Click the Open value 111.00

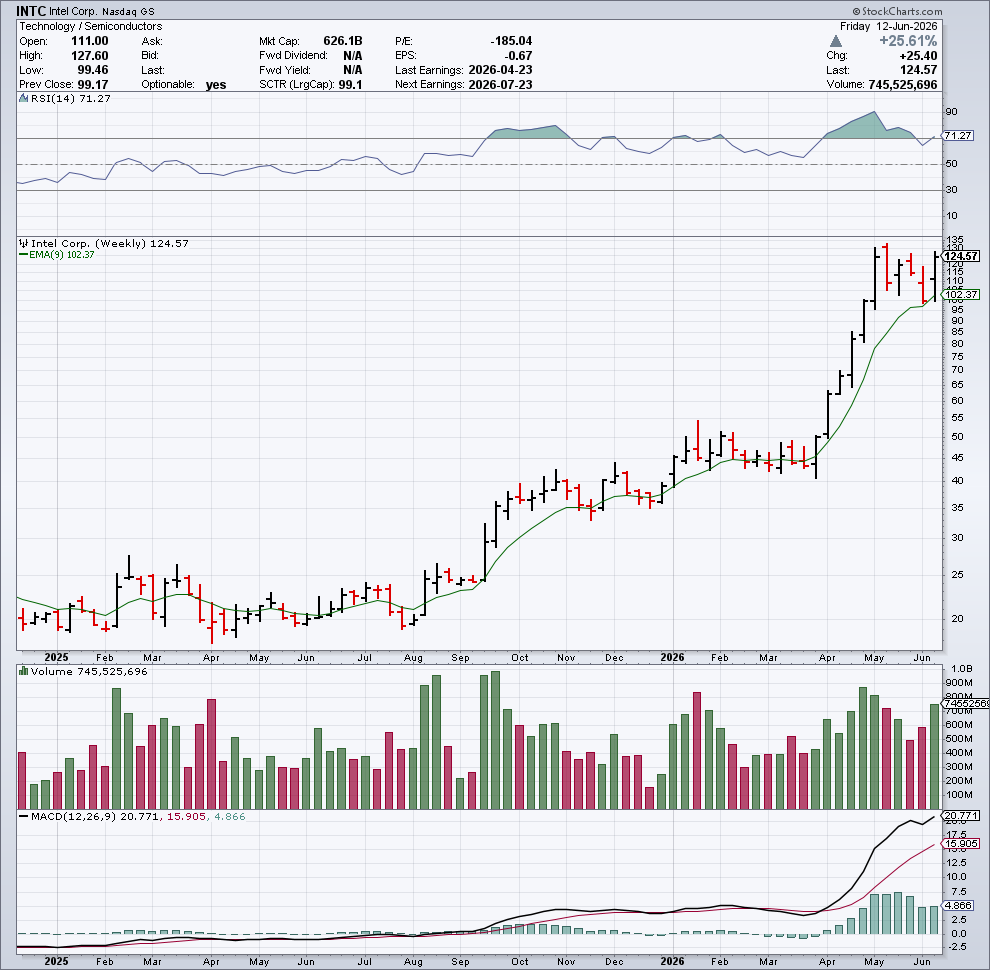point(89,40)
